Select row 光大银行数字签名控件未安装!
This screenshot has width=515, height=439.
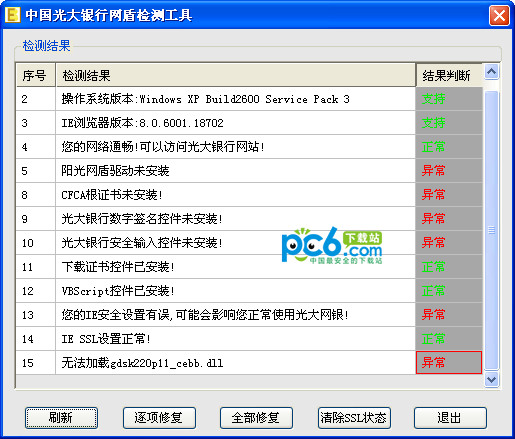point(249,219)
